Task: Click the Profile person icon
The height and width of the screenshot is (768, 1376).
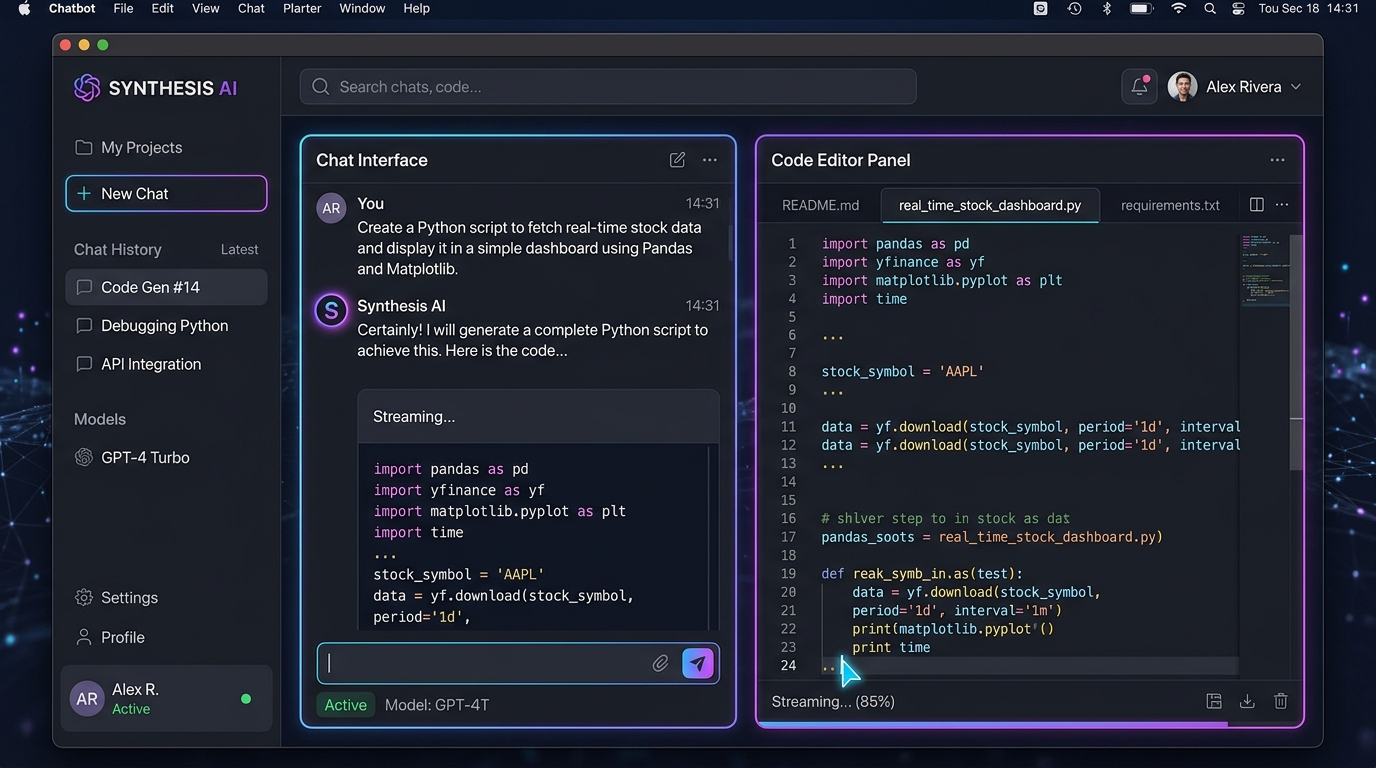Action: 84,637
